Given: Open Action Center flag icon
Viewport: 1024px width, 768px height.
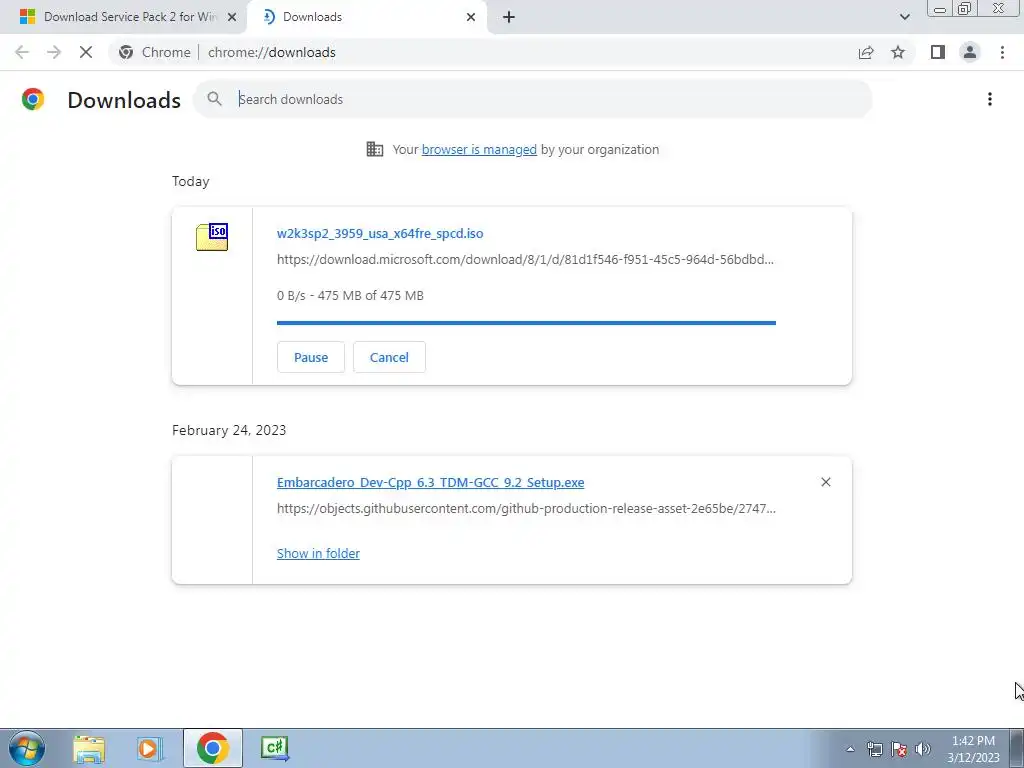Looking at the screenshot, I should point(899,749).
